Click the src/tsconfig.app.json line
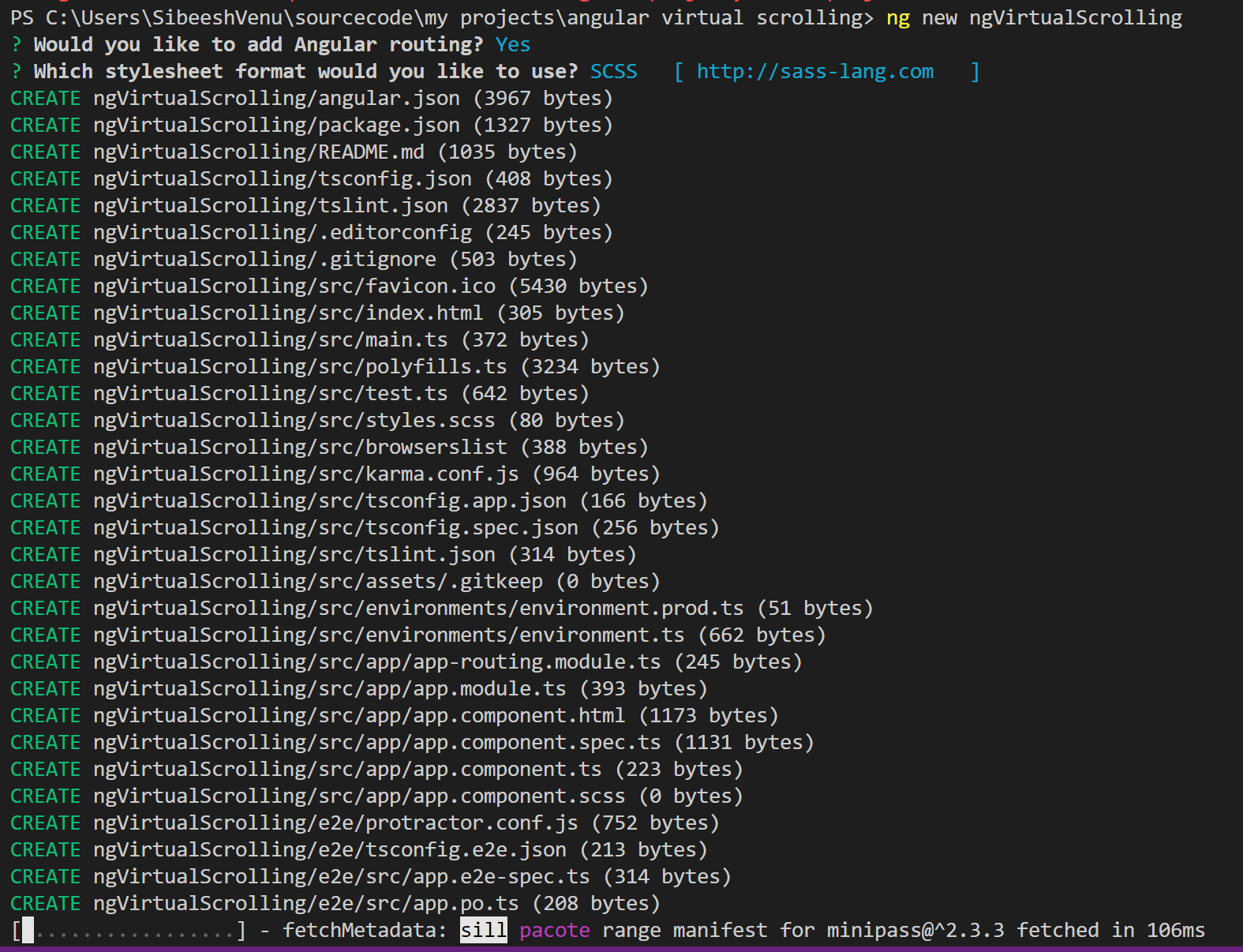The height and width of the screenshot is (952, 1243). coord(359,501)
